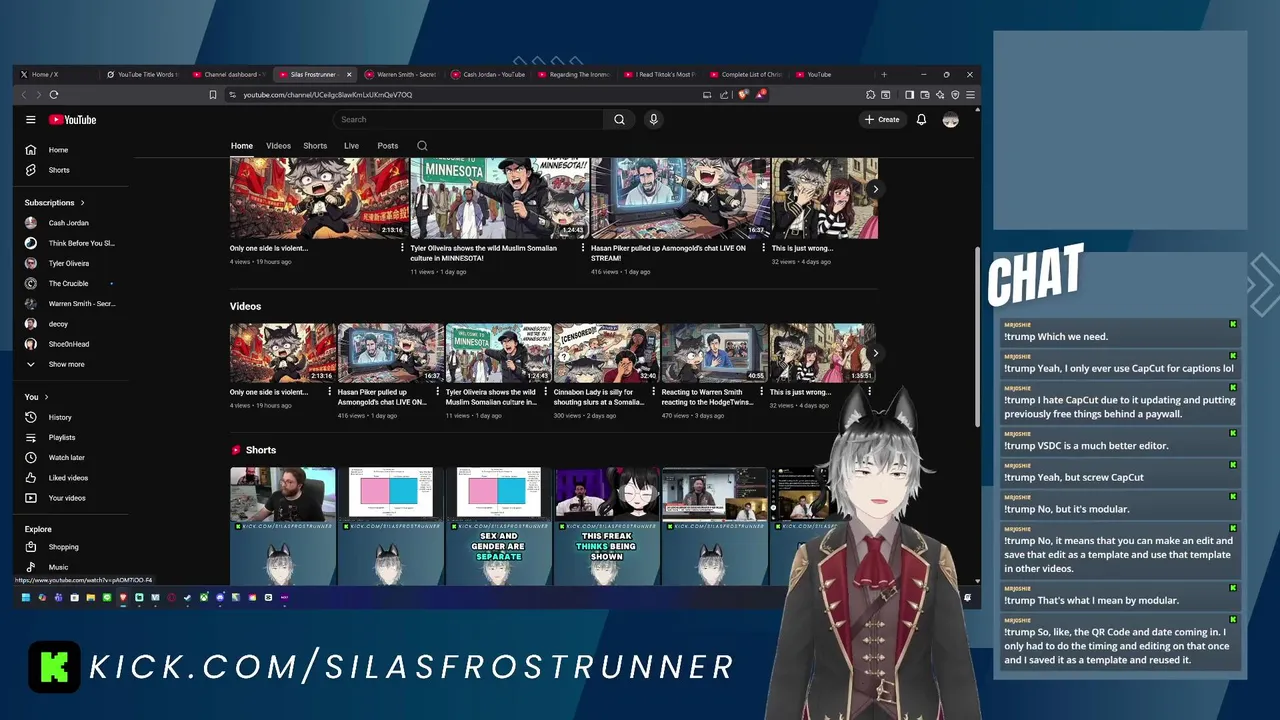
Task: Click the Create button
Action: 882,120
